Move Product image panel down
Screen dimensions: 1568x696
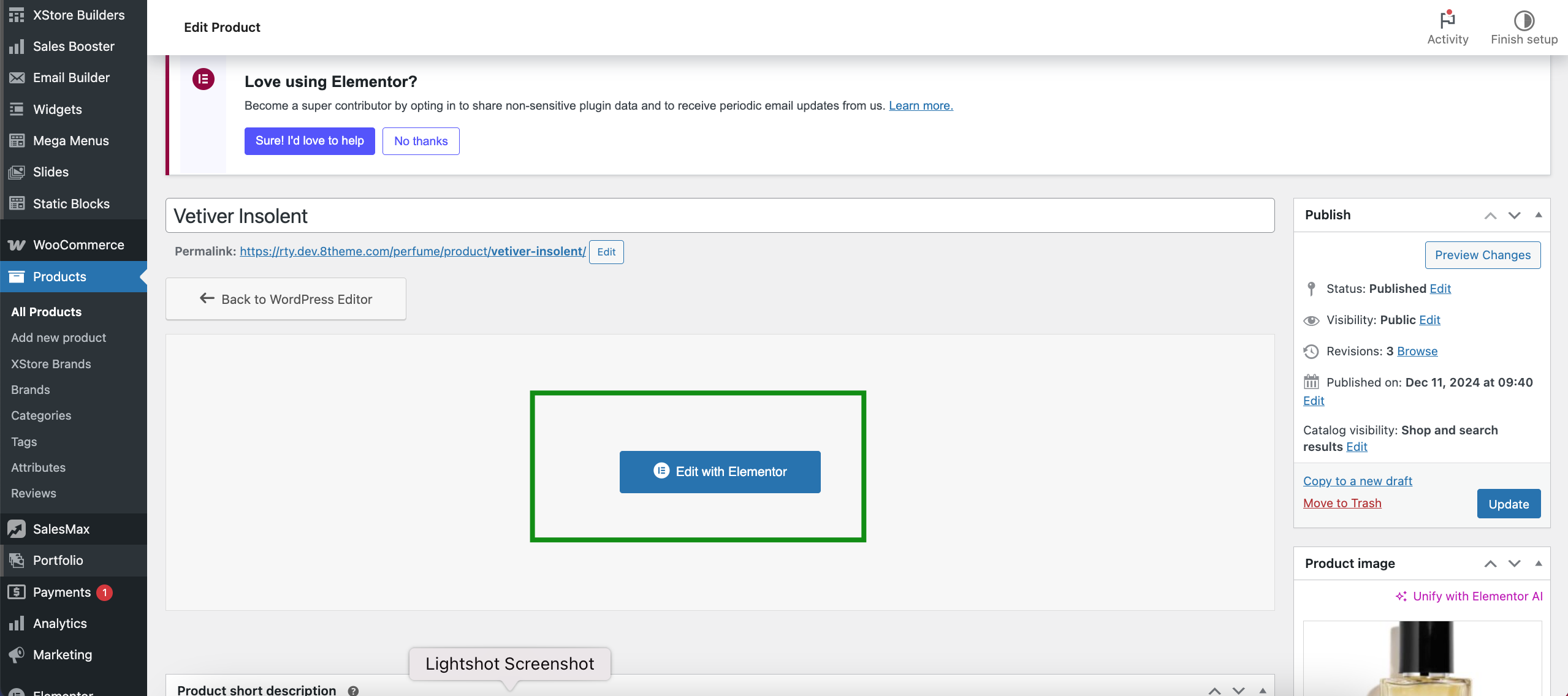pos(1515,564)
